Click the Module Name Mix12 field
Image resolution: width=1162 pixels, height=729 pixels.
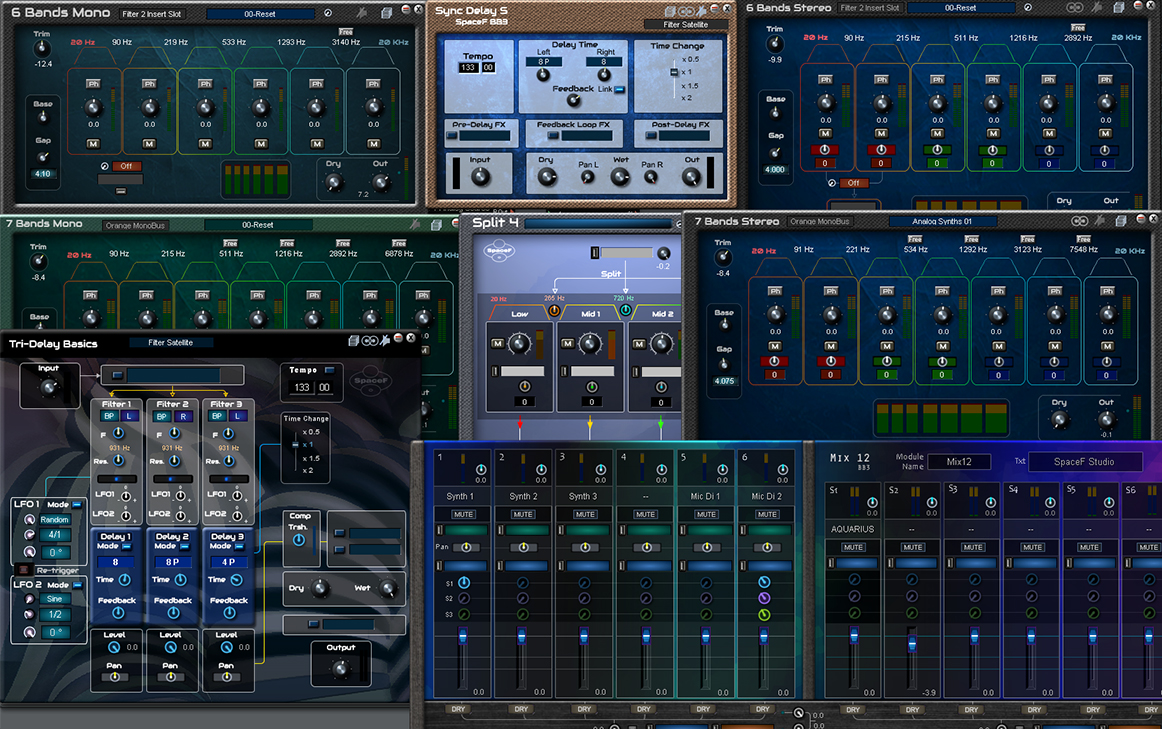(x=959, y=462)
